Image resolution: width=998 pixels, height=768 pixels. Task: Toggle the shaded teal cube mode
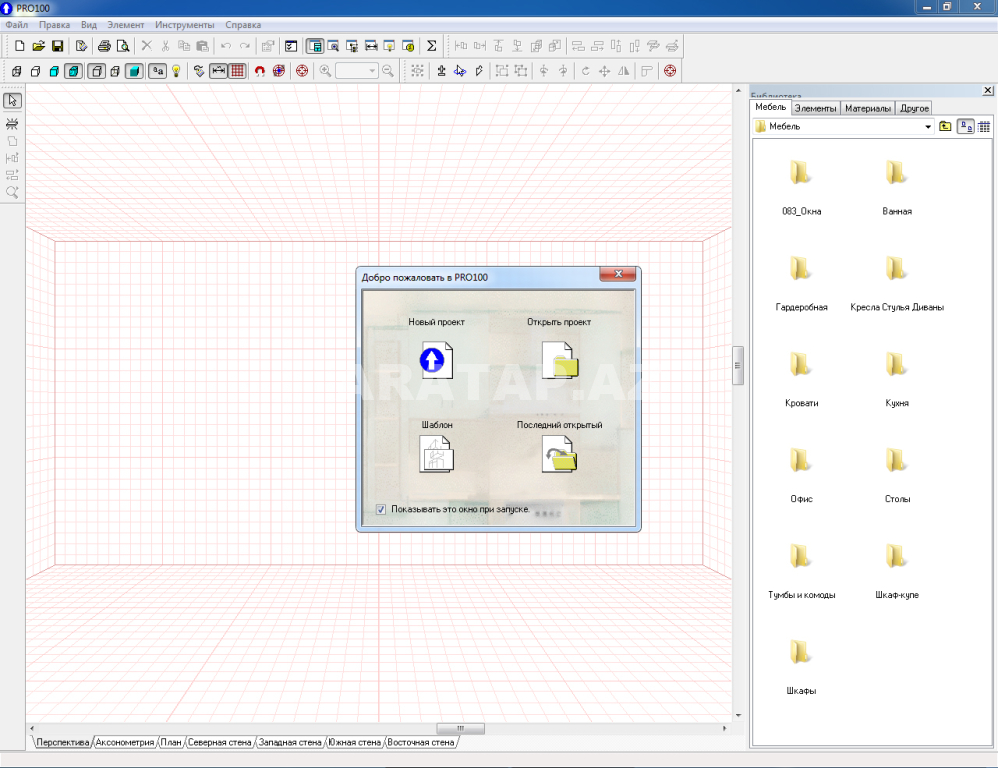coord(134,71)
